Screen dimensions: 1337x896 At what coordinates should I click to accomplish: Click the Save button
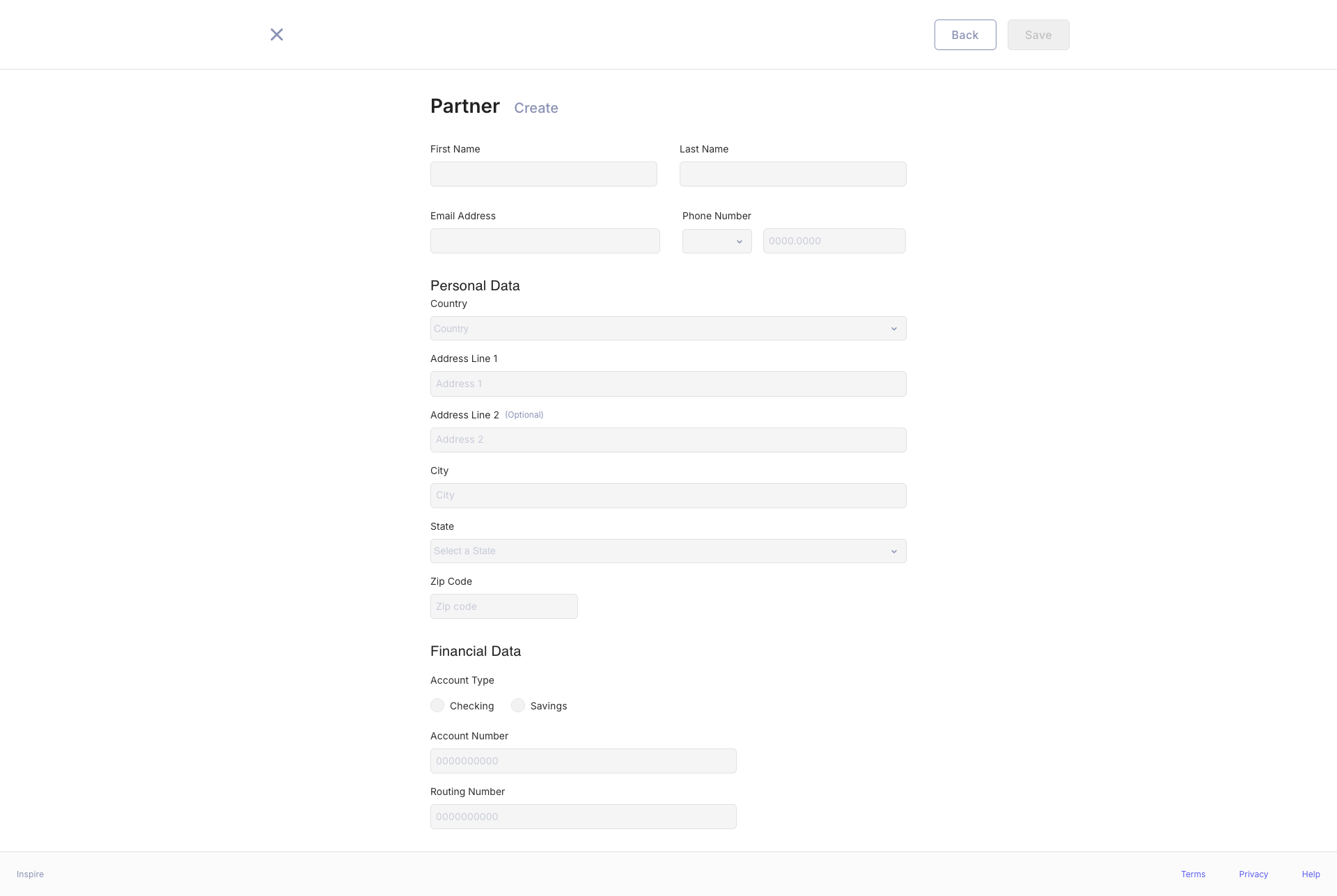1038,35
